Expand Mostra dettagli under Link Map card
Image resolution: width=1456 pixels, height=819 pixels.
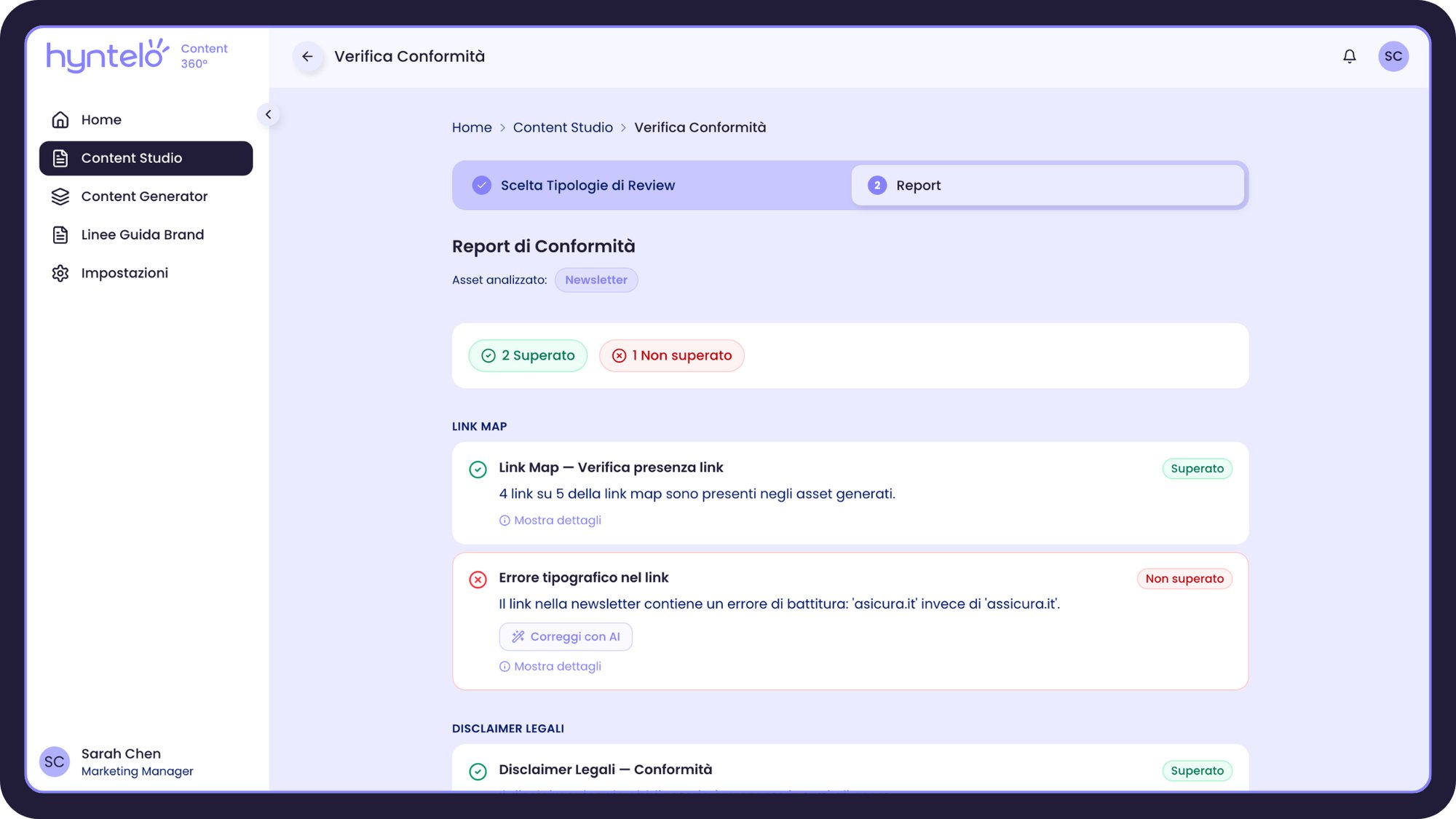[x=550, y=521]
